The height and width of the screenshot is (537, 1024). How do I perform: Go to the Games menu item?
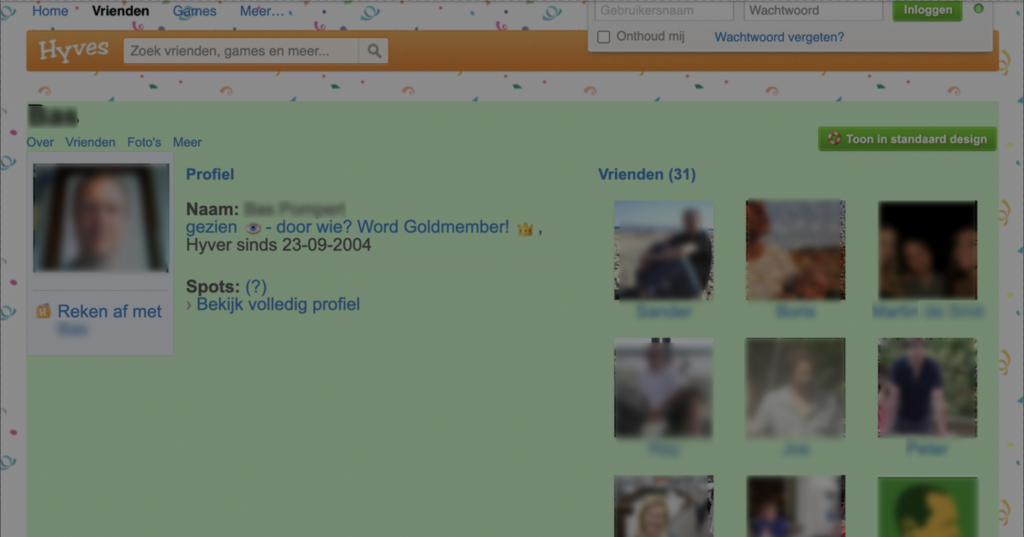[194, 11]
